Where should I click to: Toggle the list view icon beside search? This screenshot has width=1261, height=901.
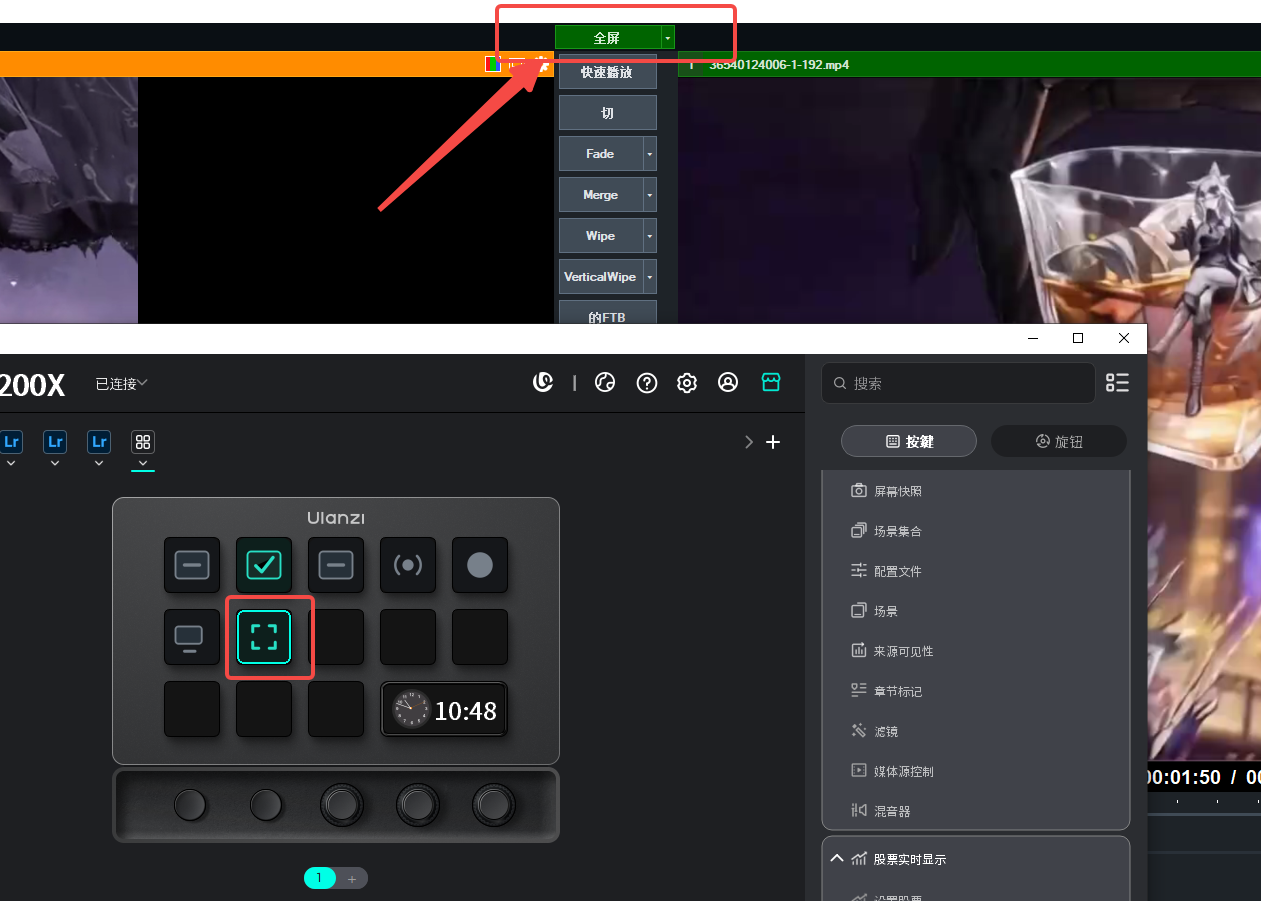pyautogui.click(x=1117, y=383)
